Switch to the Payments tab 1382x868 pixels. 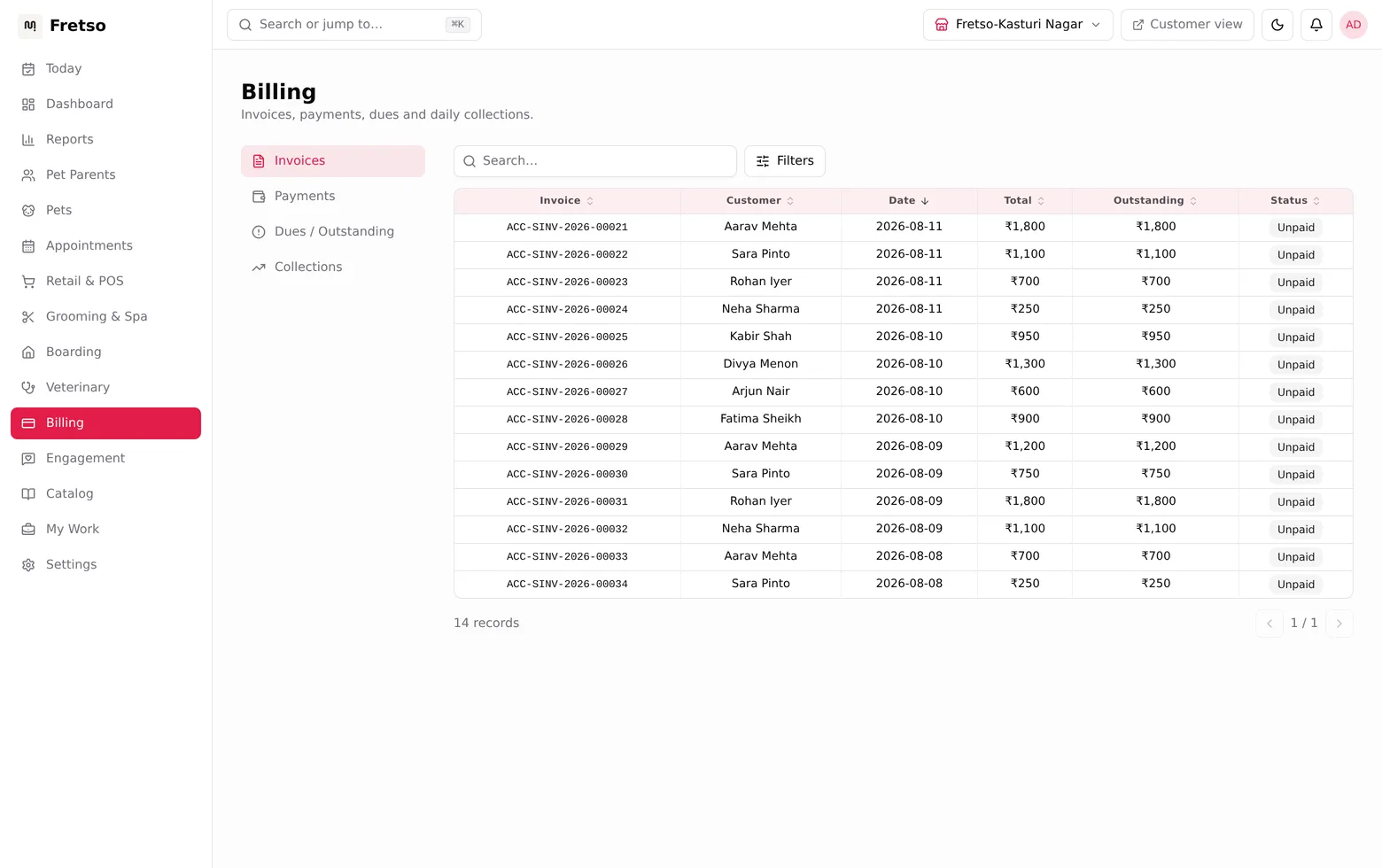point(333,197)
